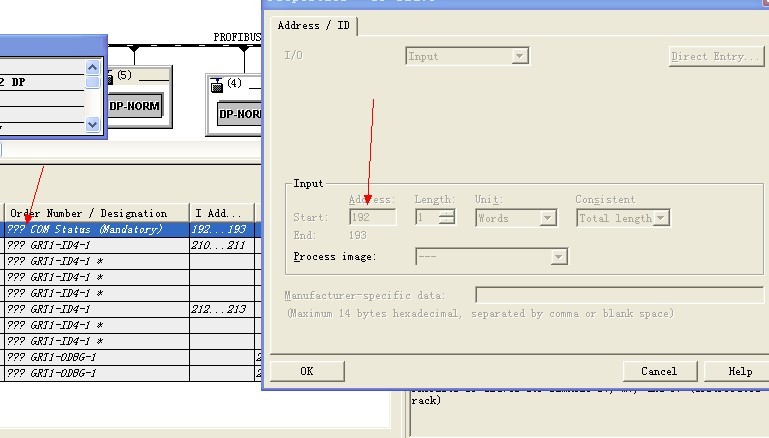Image resolution: width=769 pixels, height=438 pixels.
Task: Switch to the Address / ID tab
Action: tap(313, 25)
